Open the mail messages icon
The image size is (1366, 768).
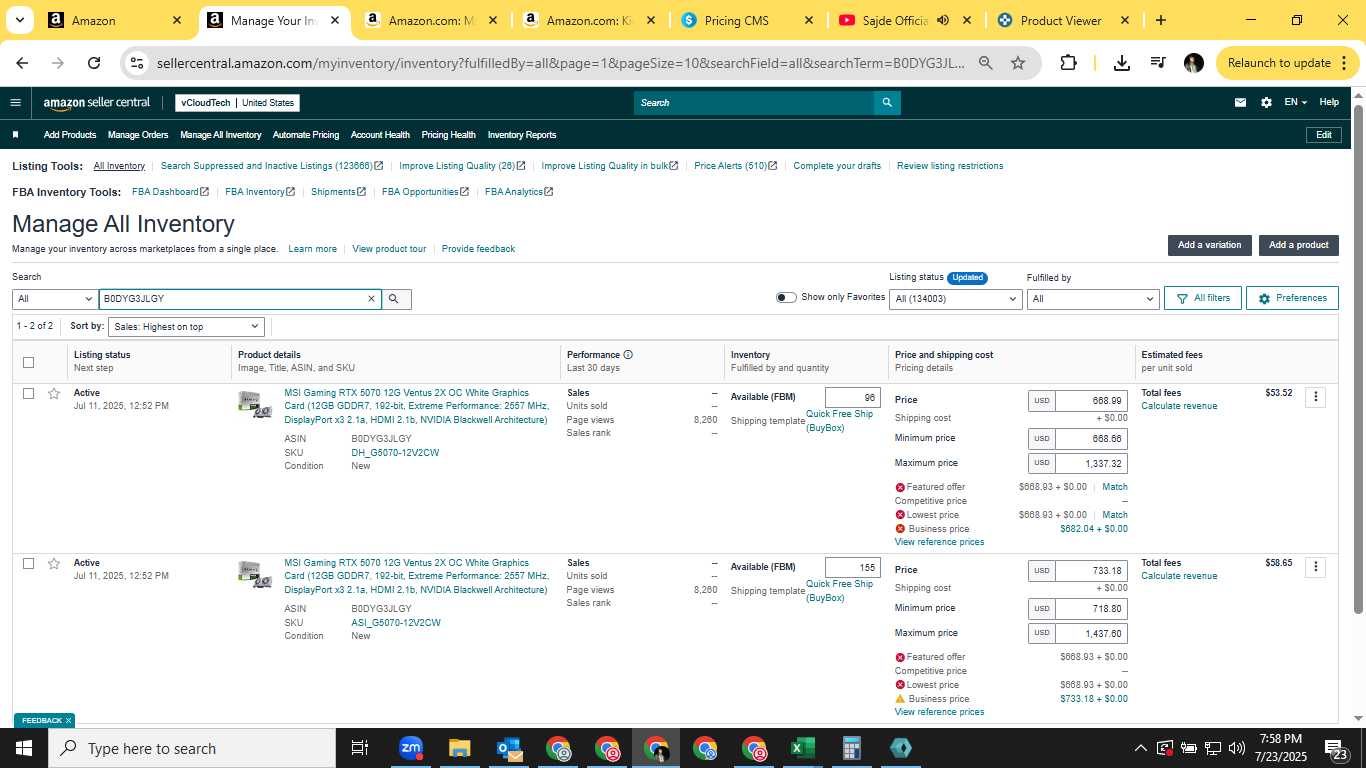1241,102
